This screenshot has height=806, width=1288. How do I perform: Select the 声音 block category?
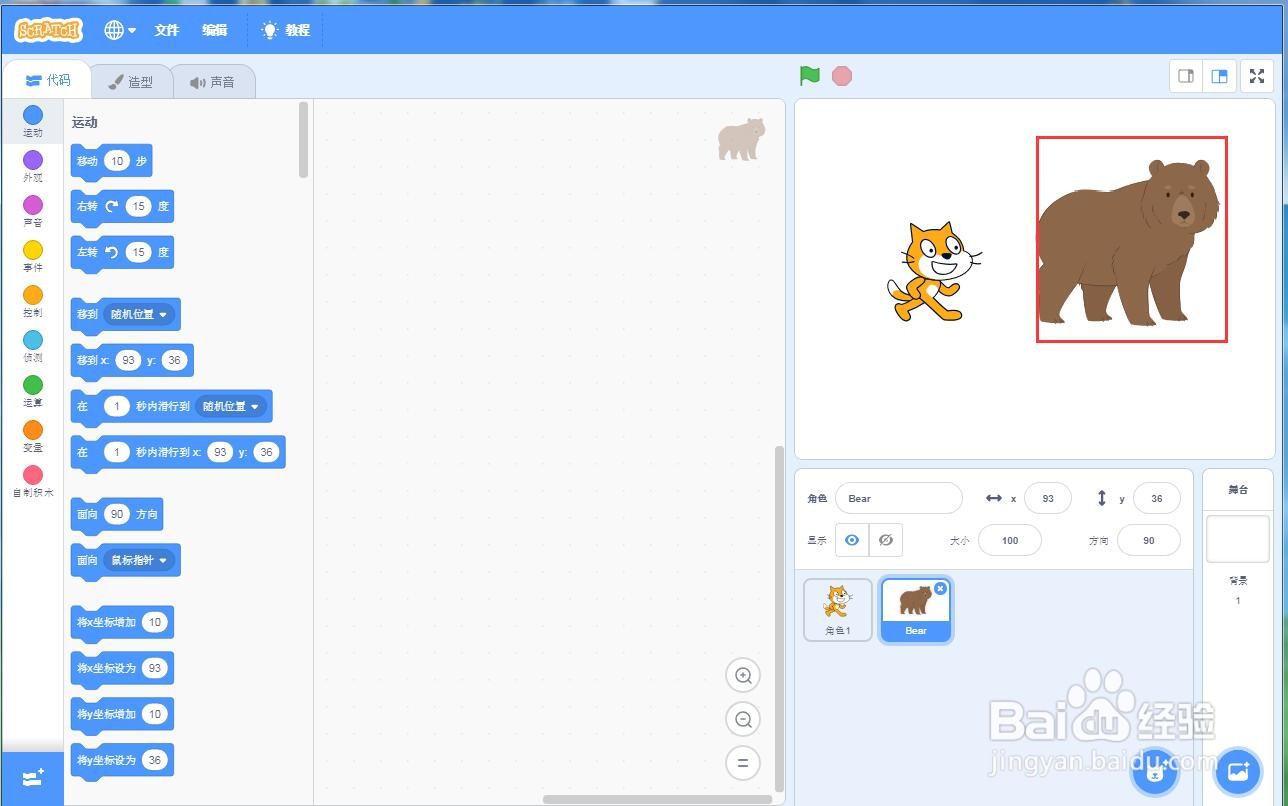tap(33, 212)
